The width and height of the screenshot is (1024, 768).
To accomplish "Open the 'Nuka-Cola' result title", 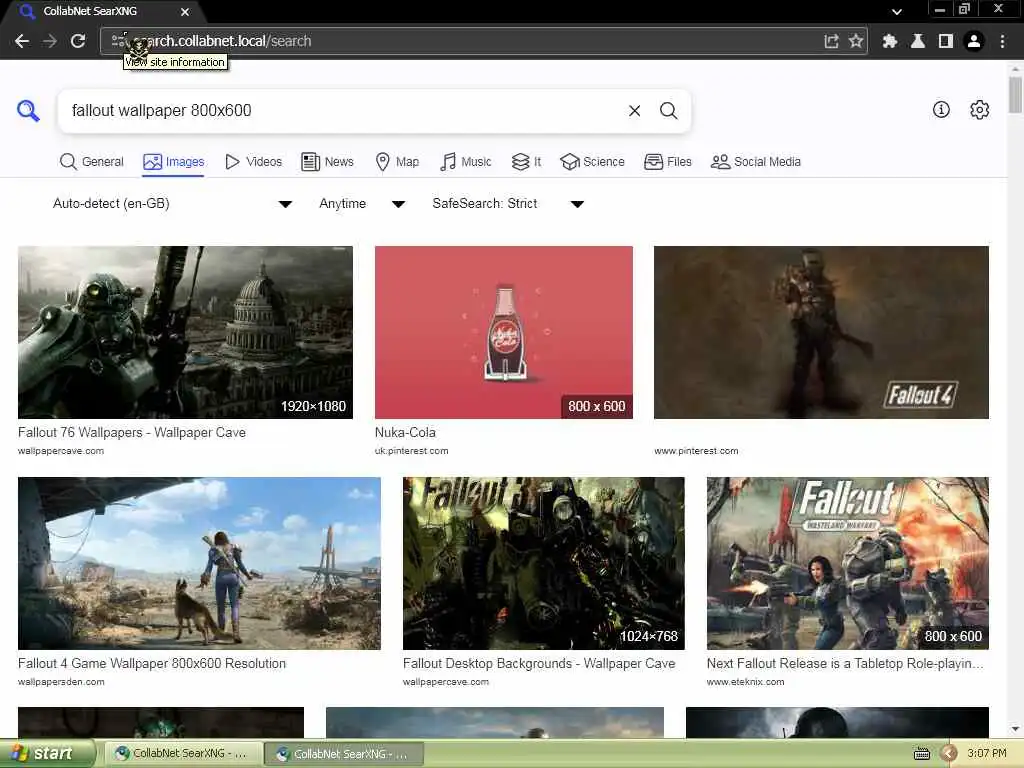I will (405, 432).
